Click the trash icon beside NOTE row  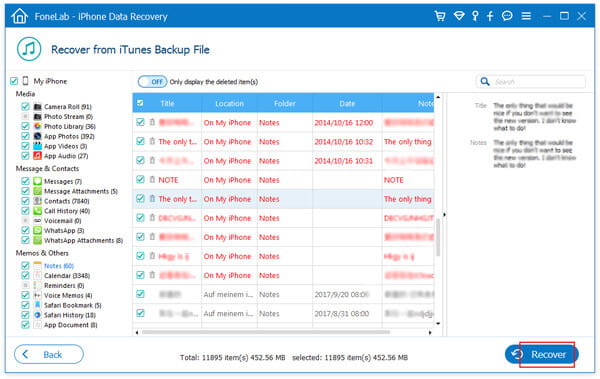[x=152, y=180]
